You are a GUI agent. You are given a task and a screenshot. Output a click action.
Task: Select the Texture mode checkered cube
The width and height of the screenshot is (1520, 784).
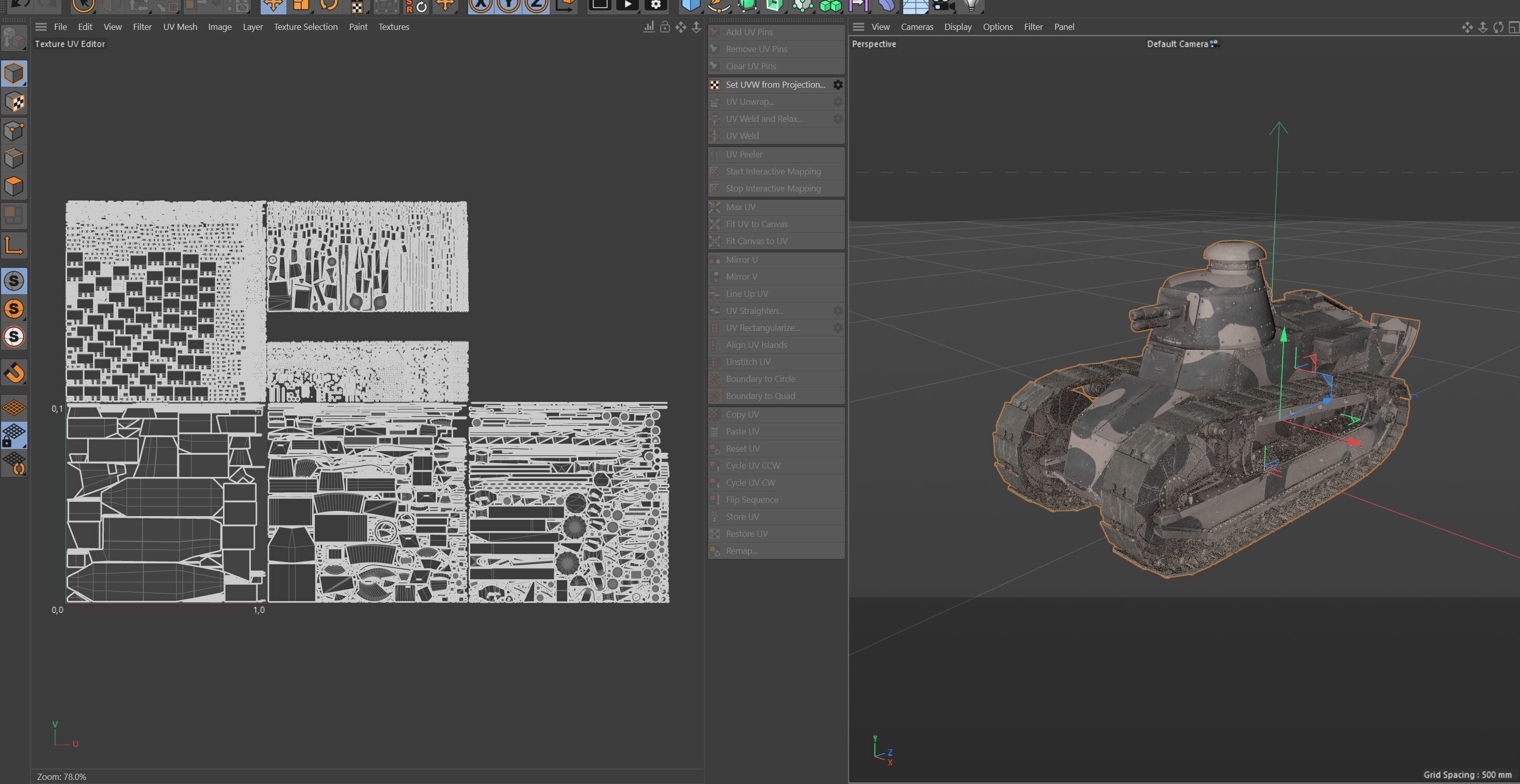(14, 102)
